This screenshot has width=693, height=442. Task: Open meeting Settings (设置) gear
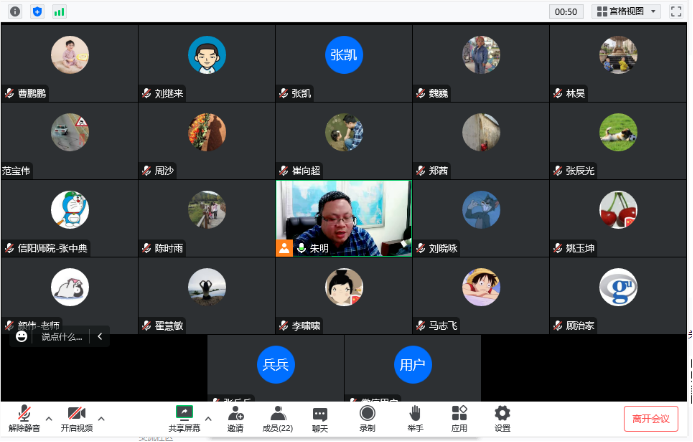pos(502,416)
